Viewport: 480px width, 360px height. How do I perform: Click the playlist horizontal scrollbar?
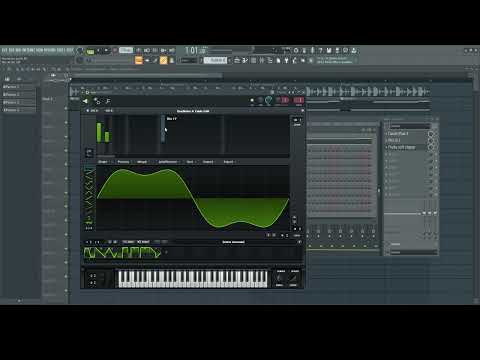point(147,76)
